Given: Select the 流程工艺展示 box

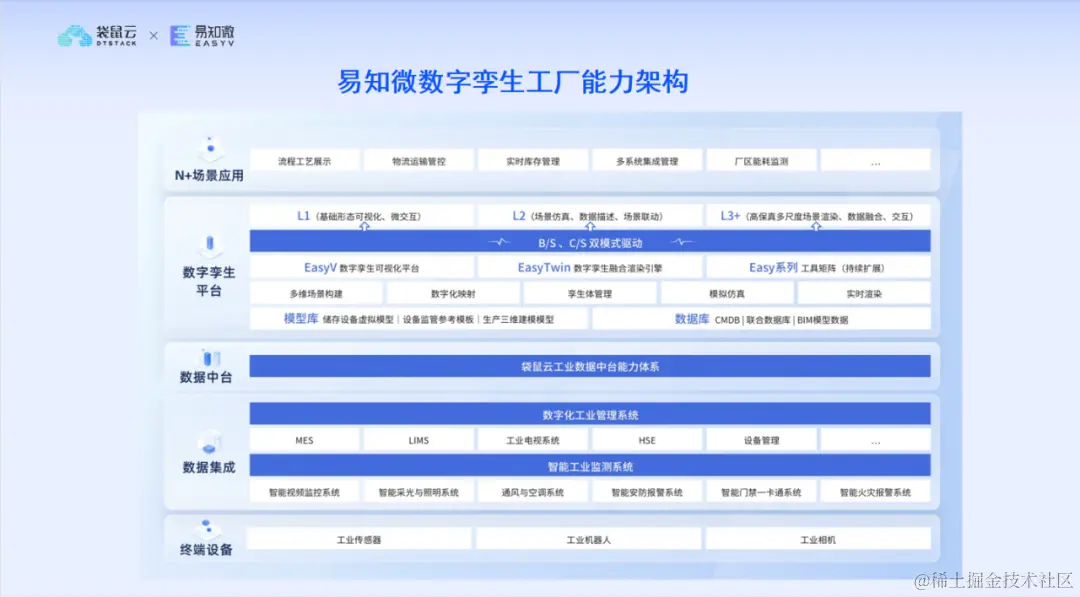Looking at the screenshot, I should click(304, 161).
